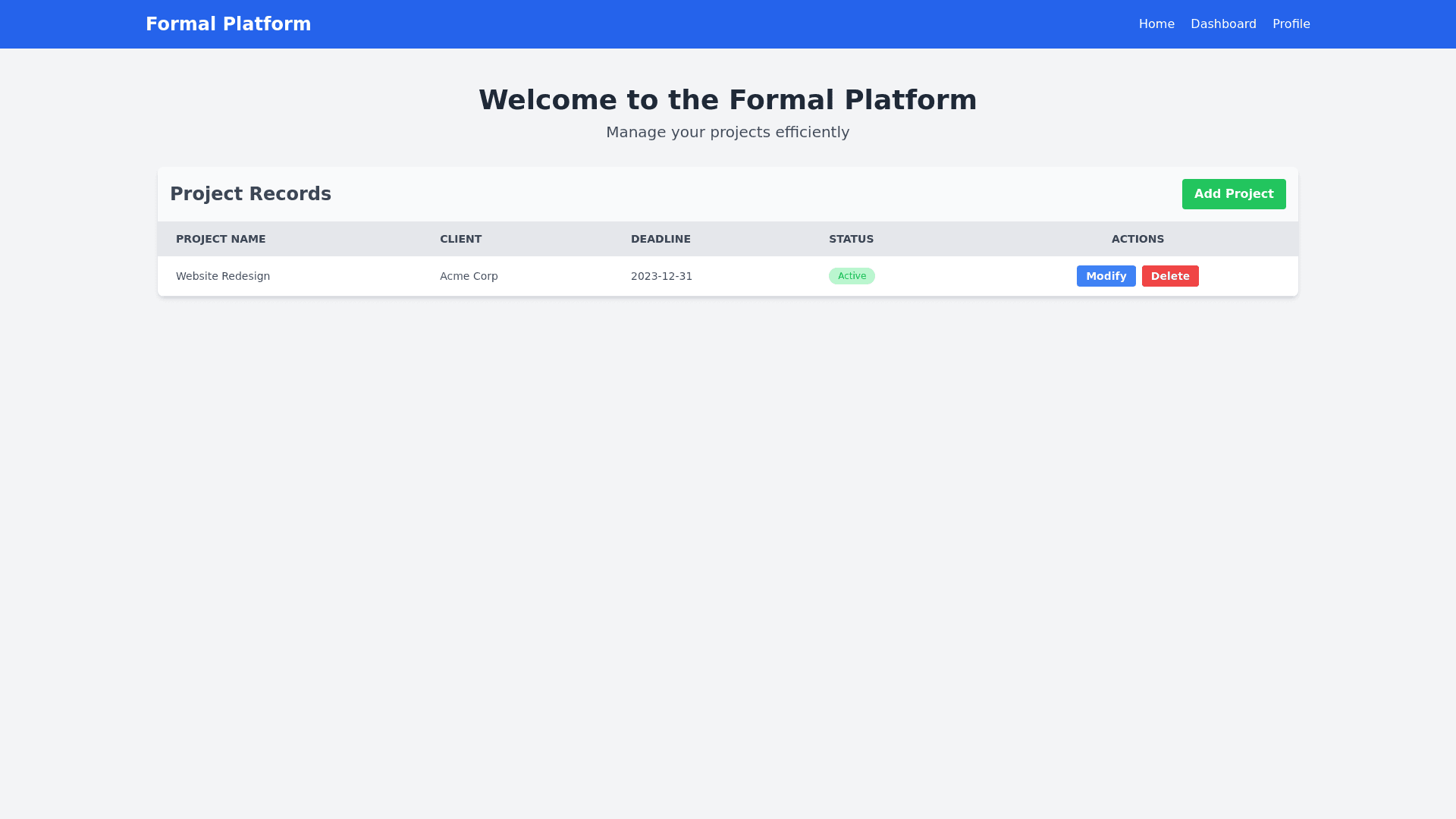The image size is (1456, 819).
Task: Modify the Website Redesign project
Action: point(1105,276)
